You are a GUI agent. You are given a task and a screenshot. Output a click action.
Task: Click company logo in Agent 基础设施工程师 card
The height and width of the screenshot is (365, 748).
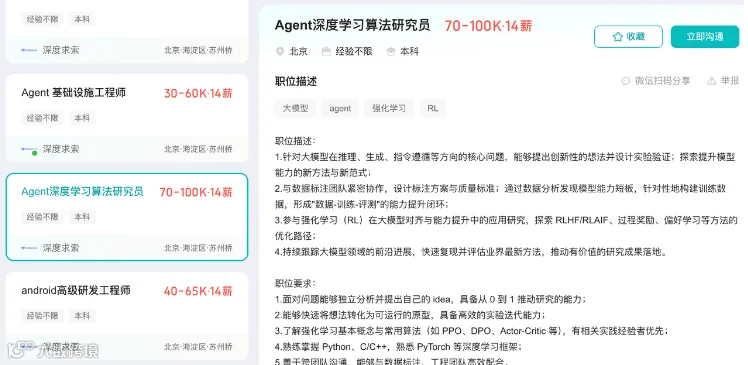pos(29,149)
